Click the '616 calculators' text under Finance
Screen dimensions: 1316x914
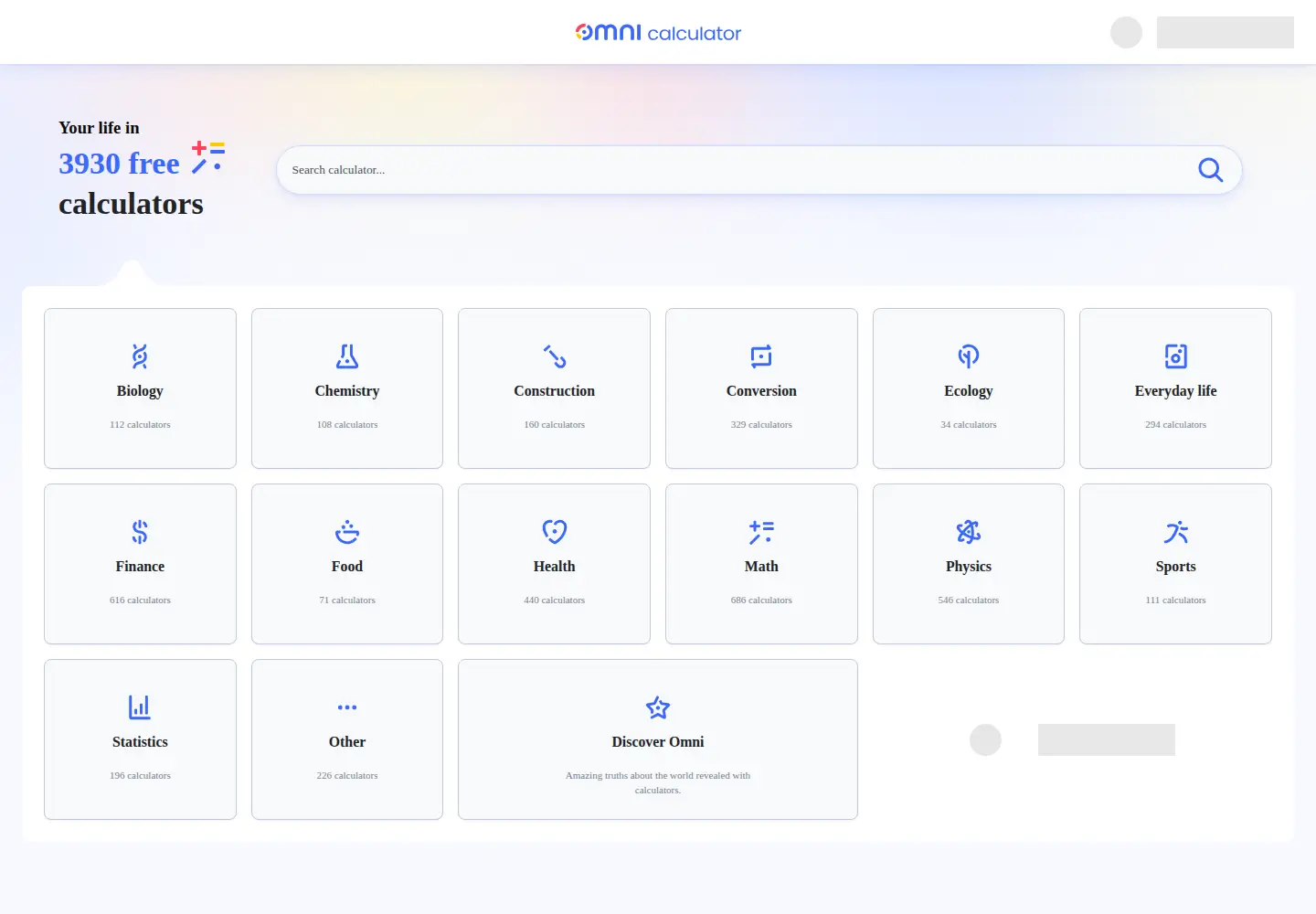click(140, 600)
